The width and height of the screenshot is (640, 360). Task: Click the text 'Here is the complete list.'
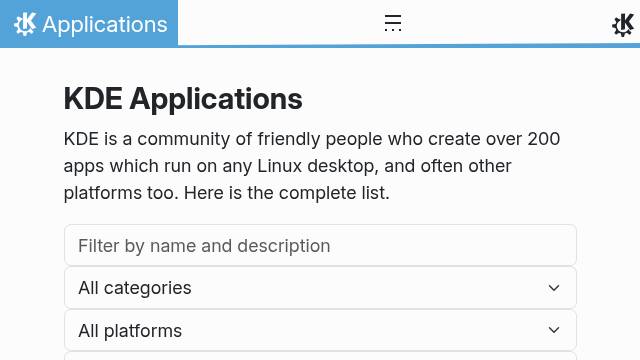287,193
